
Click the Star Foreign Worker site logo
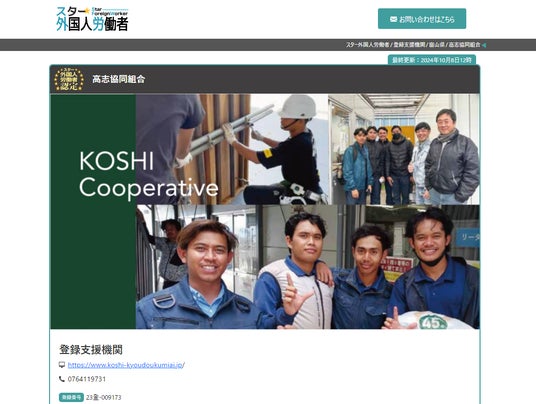pyautogui.click(x=92, y=19)
